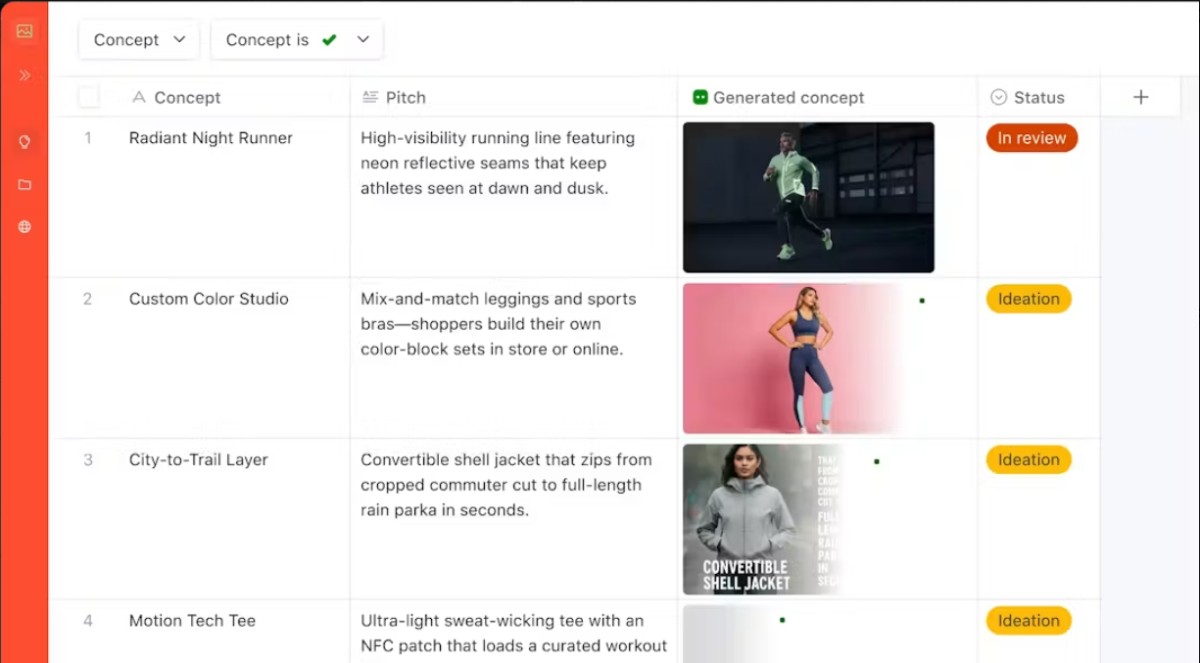Click the image icon in the orange sidebar
Viewport: 1200px width, 663px height.
click(24, 31)
